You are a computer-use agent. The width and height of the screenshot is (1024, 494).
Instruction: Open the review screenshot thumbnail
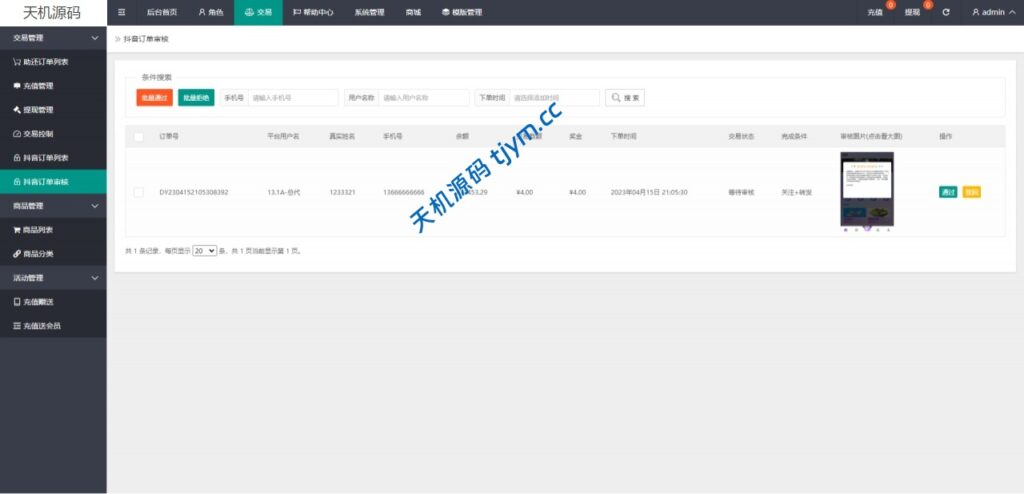(866, 190)
